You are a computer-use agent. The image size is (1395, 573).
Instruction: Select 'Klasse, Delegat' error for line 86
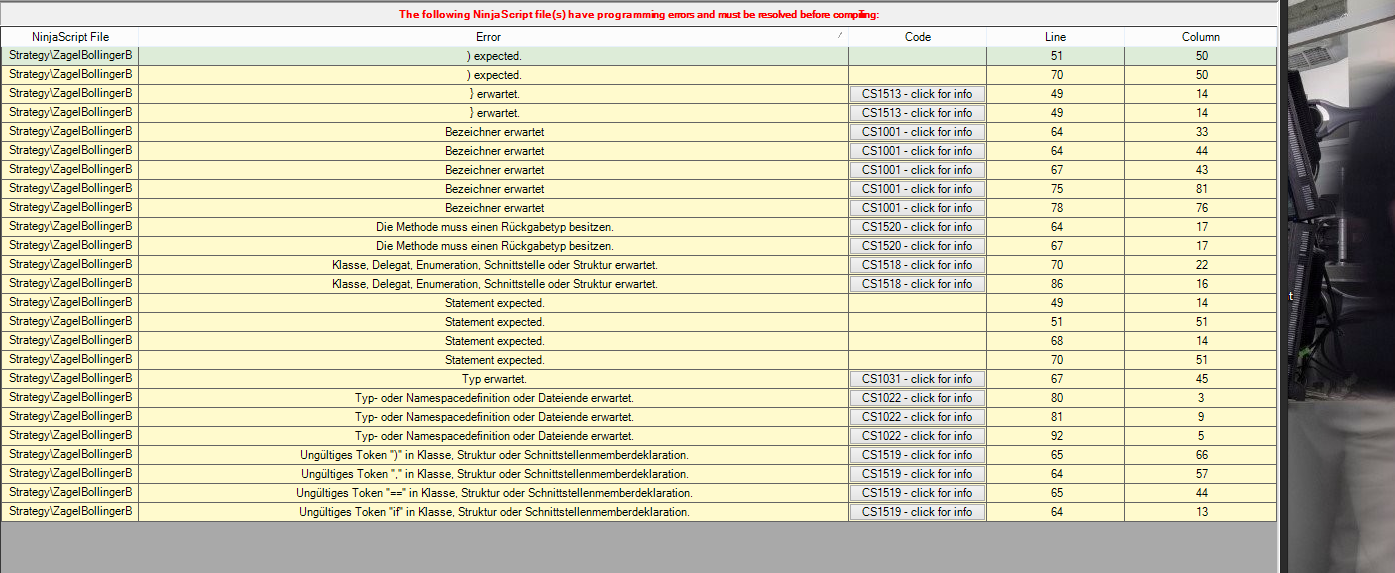click(x=494, y=284)
